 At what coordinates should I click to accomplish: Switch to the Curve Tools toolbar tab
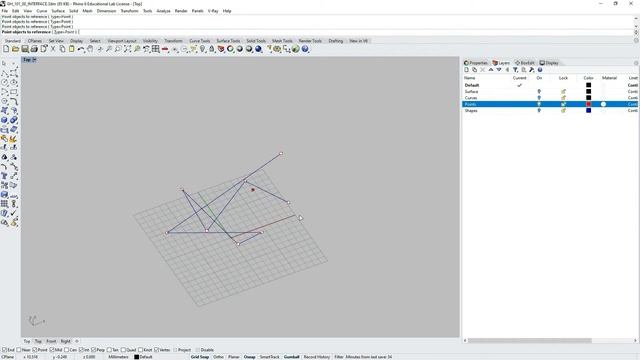200,41
